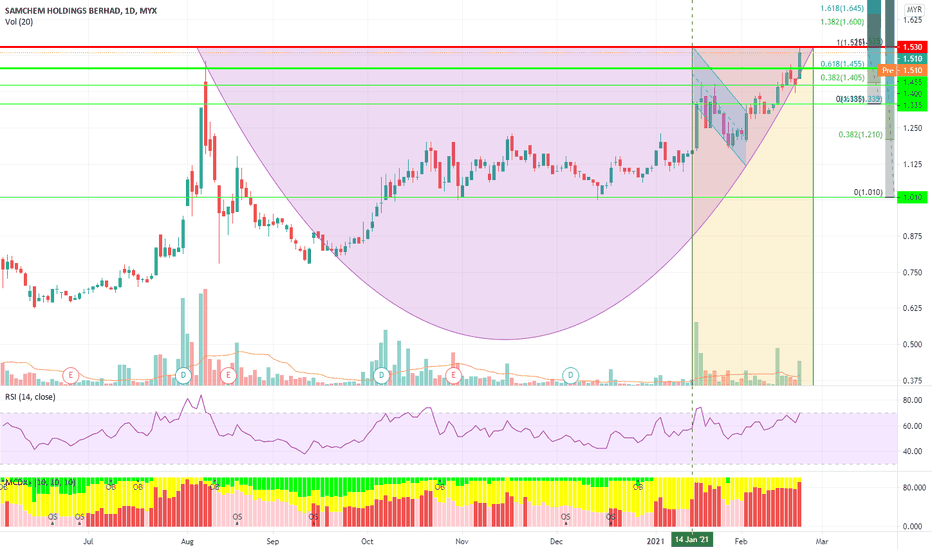This screenshot has width=932, height=550.
Task: Click the dividend D marker nearest Dec
Action: point(571,375)
